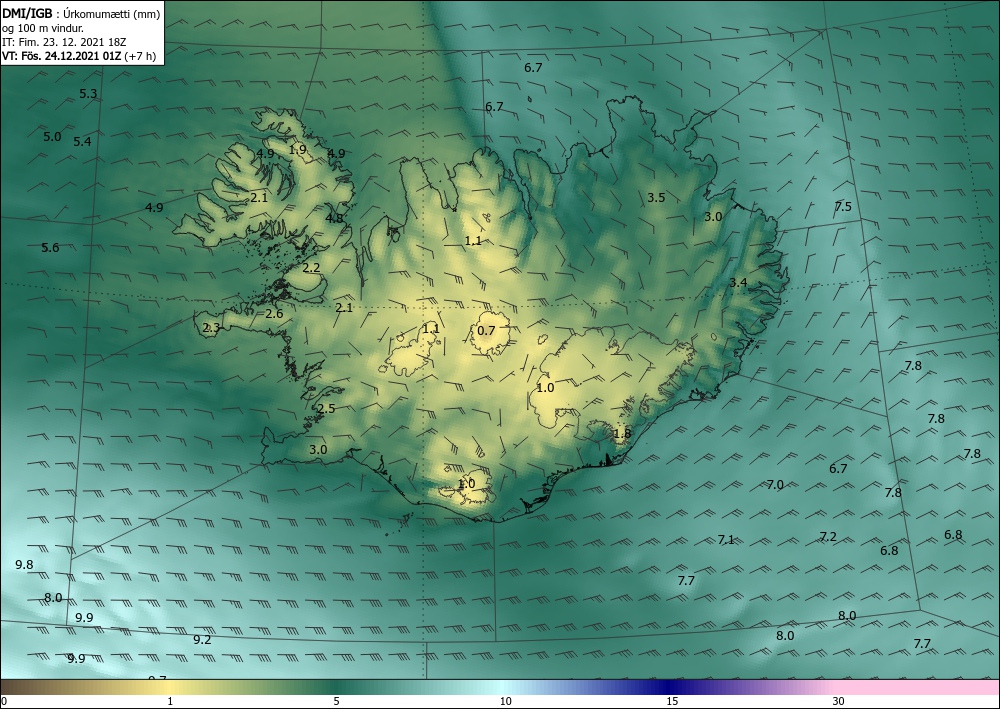The image size is (1000, 709).
Task: Select the 2.3 value on the peninsula
Action: 211,328
